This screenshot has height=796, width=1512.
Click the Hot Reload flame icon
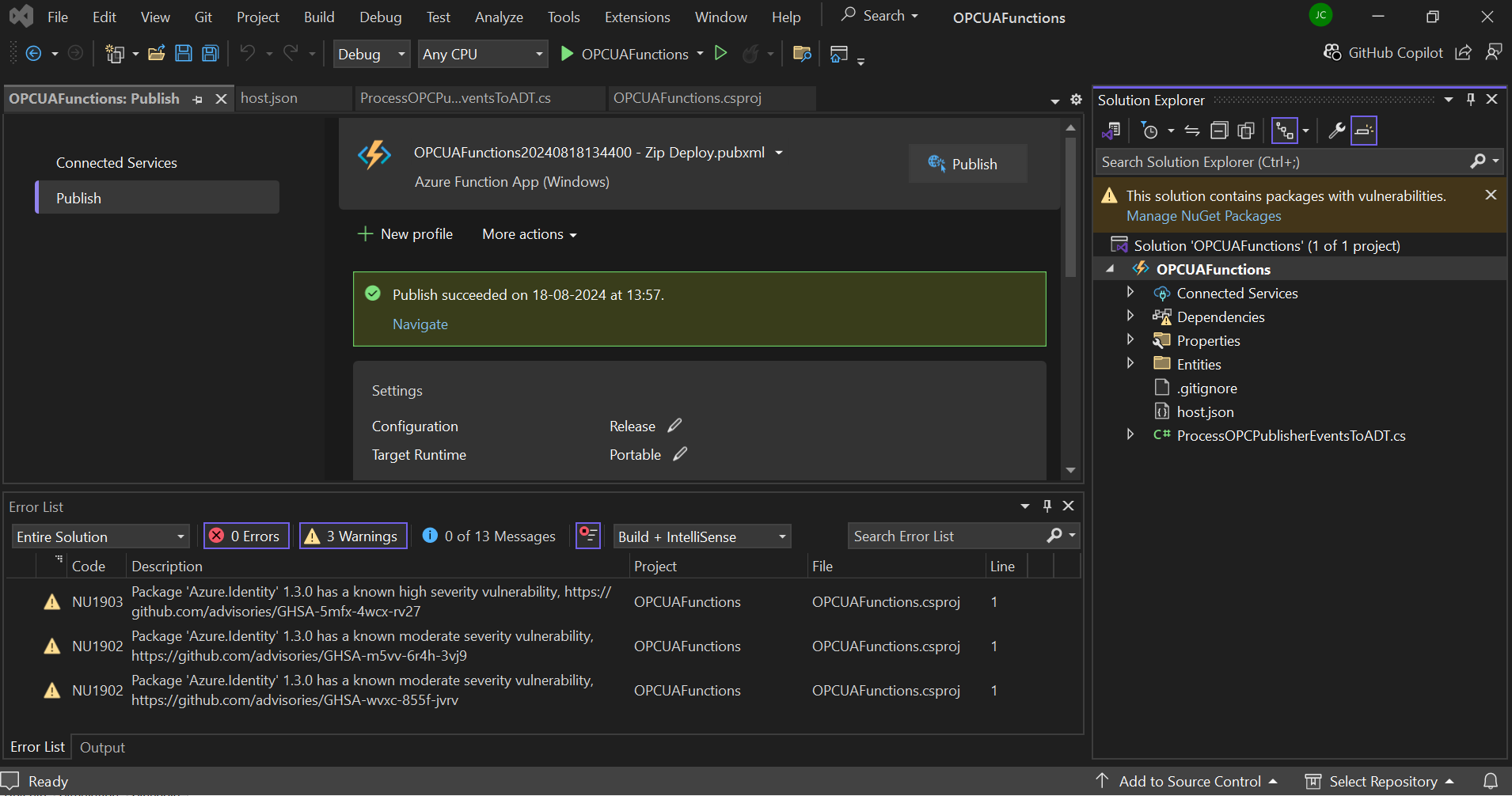[750, 54]
